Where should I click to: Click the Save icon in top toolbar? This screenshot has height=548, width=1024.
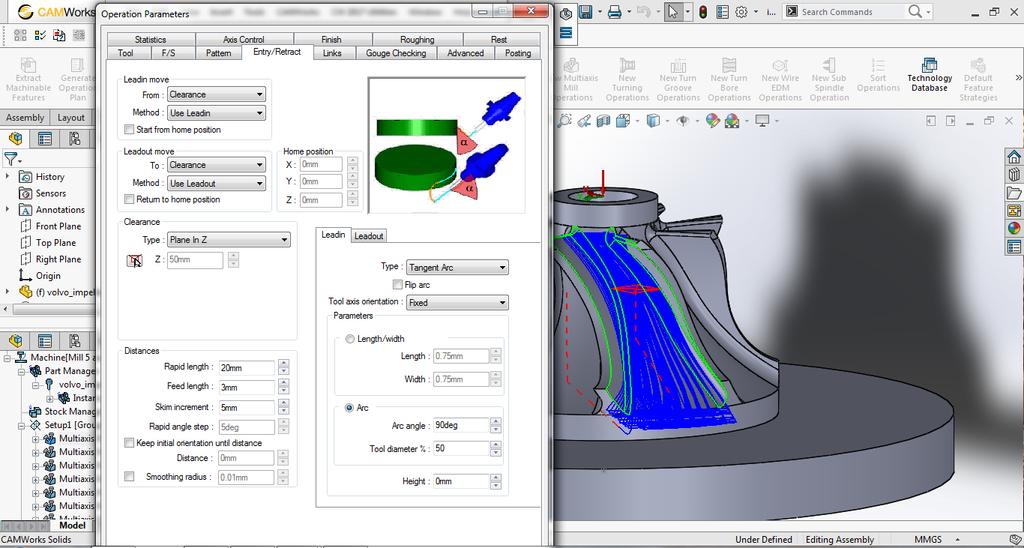pyautogui.click(x=585, y=12)
